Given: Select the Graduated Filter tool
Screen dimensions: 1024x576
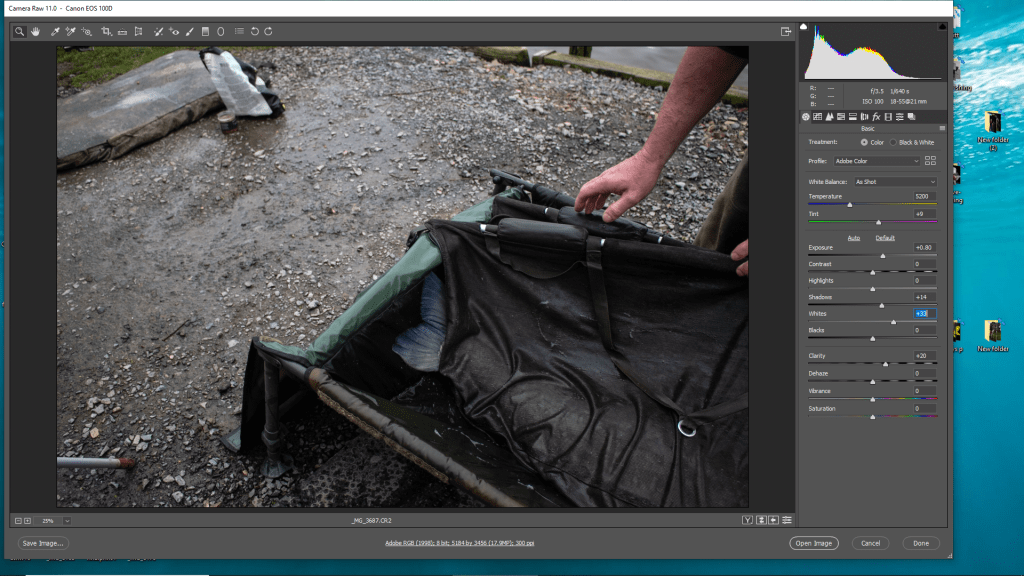Looking at the screenshot, I should tap(205, 32).
